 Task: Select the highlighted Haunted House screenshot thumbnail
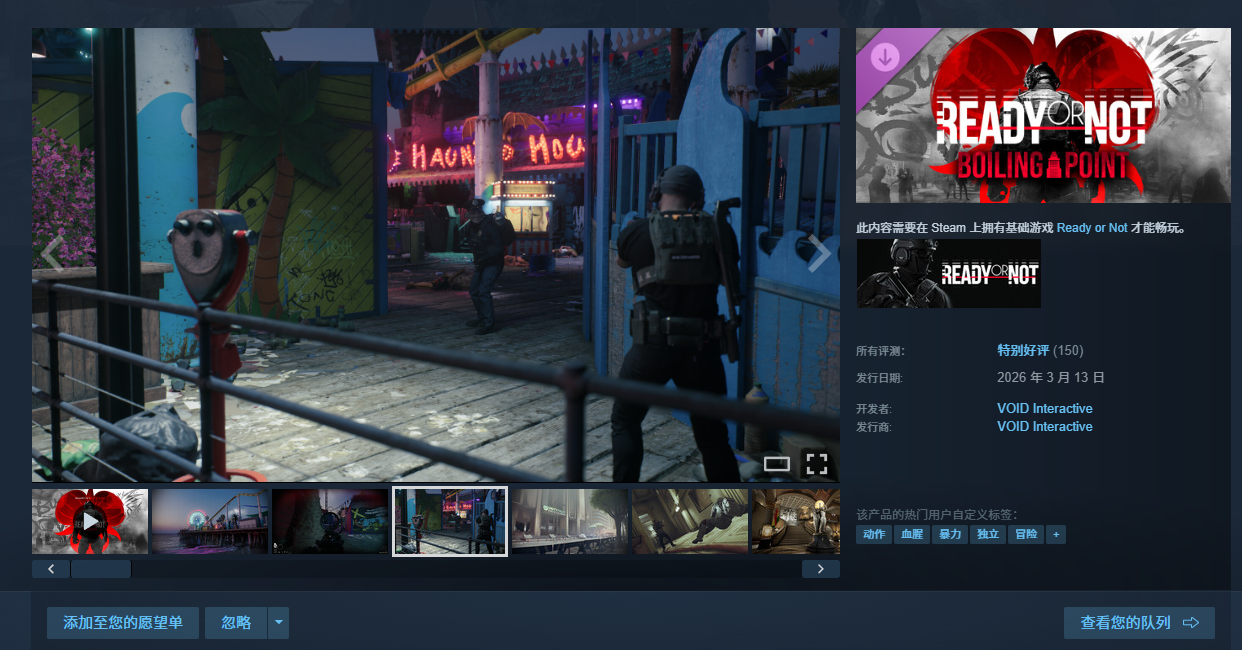tap(450, 521)
